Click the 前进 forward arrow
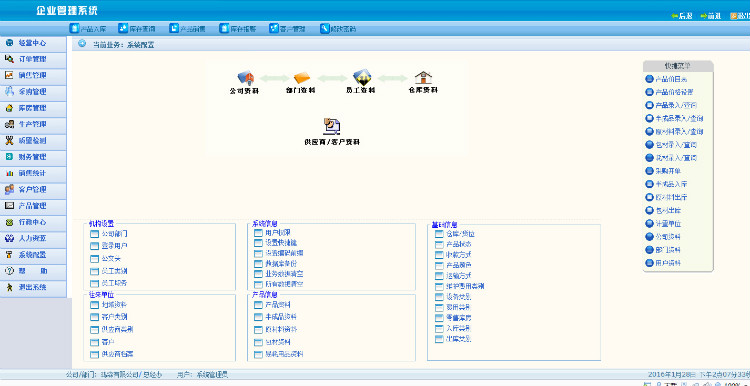750x386 pixels. coord(704,16)
